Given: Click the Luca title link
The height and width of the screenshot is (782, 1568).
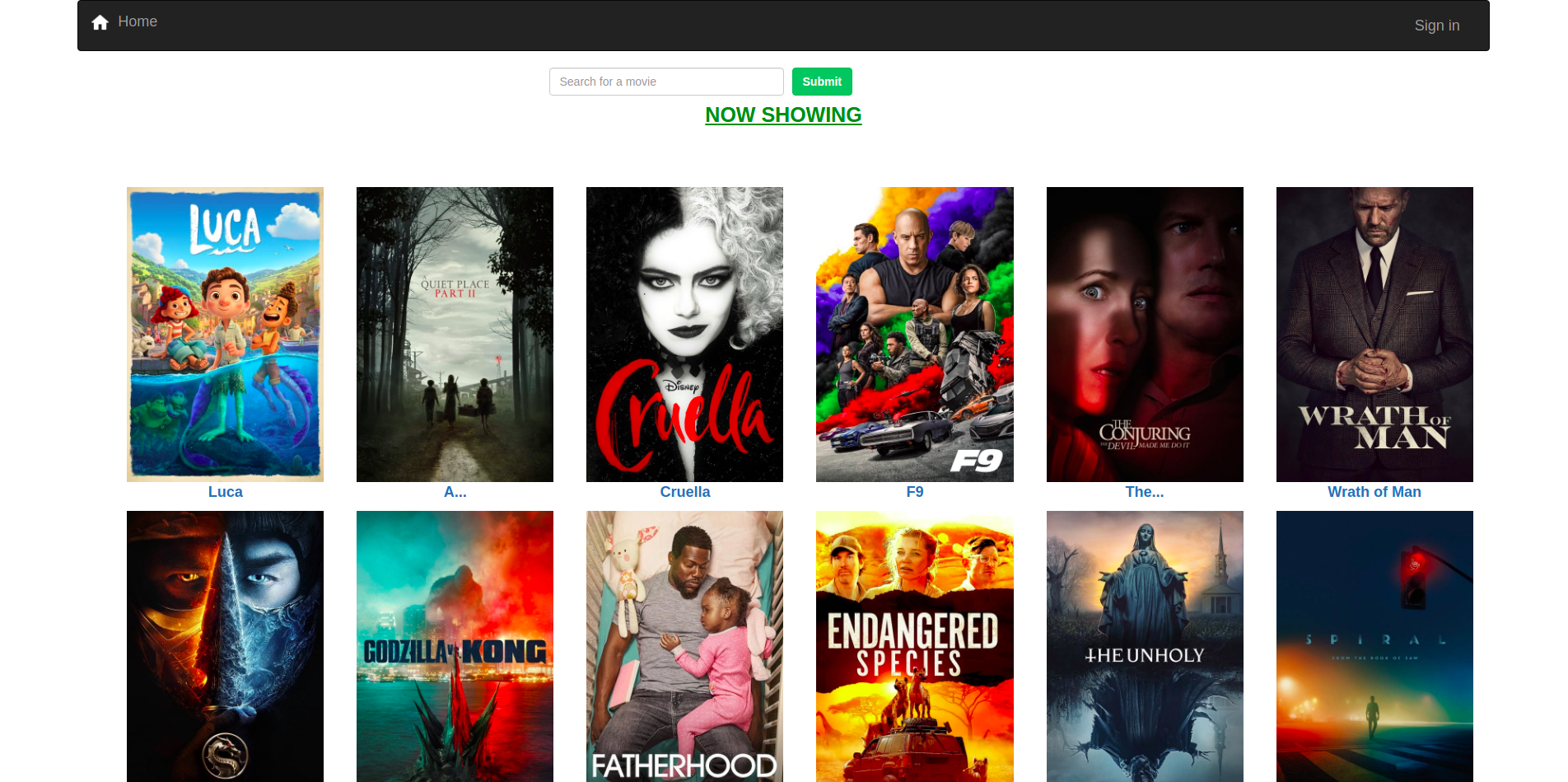Looking at the screenshot, I should tap(225, 492).
